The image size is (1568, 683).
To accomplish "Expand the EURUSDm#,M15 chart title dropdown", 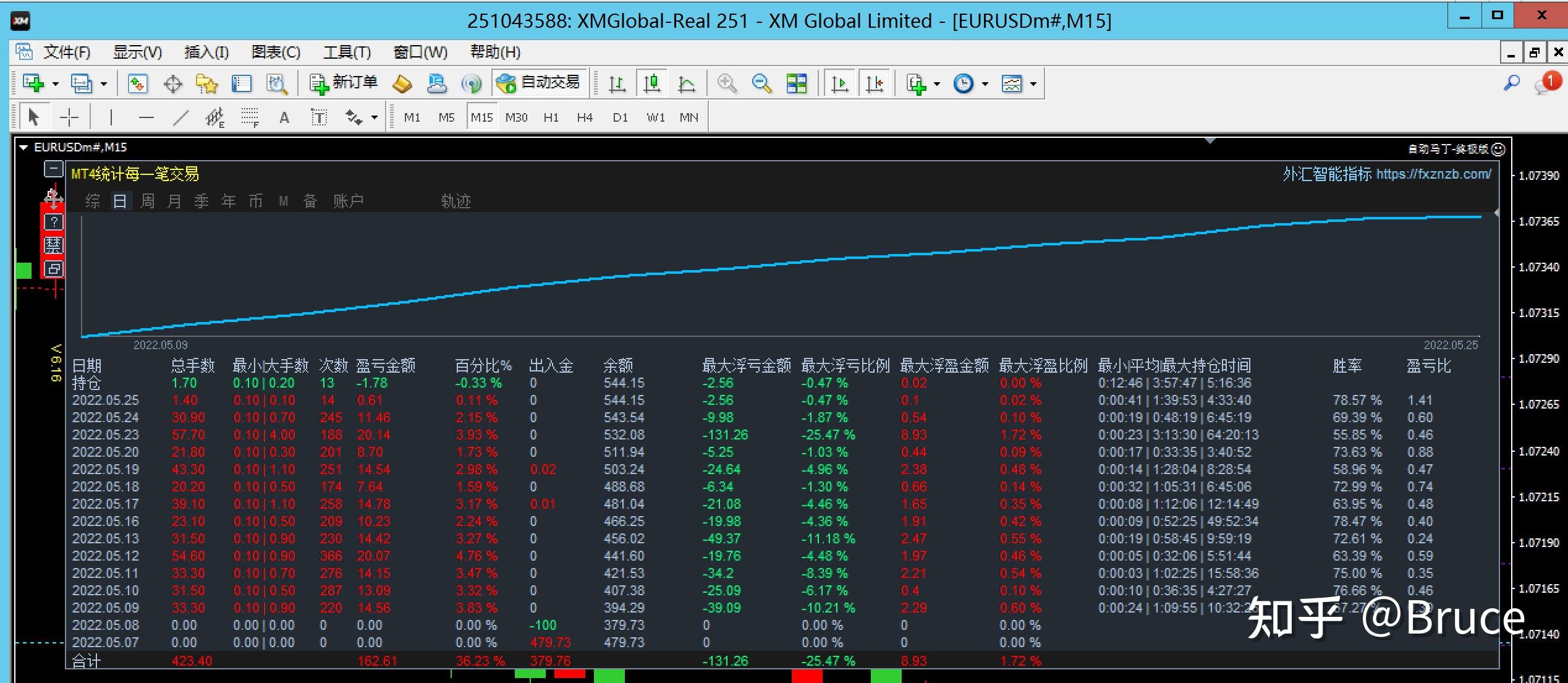I will click(x=24, y=147).
